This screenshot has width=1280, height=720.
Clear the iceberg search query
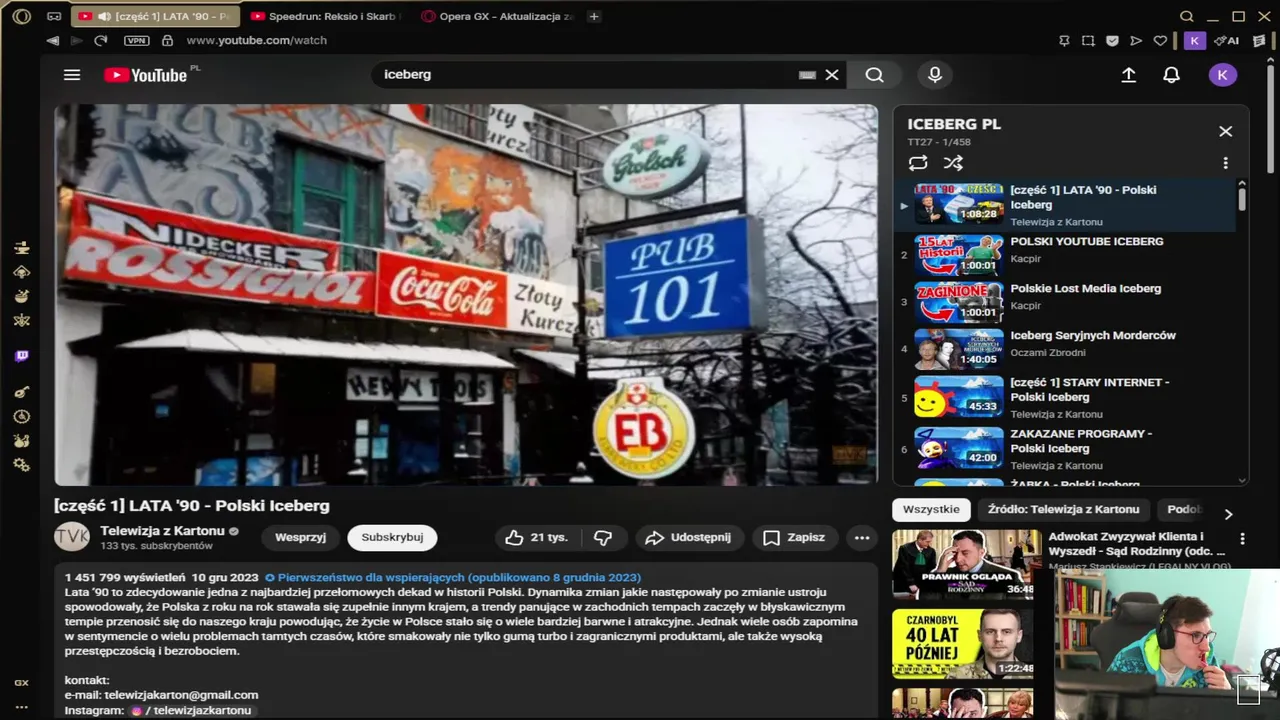click(832, 75)
